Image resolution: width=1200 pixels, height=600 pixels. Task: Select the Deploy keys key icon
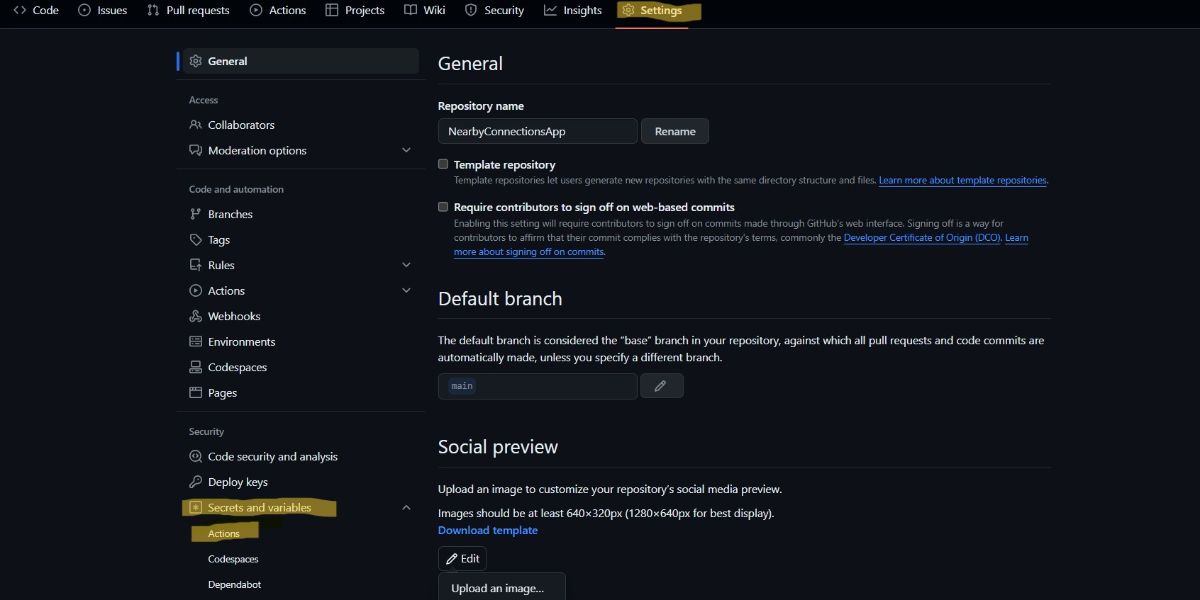pyautogui.click(x=196, y=482)
